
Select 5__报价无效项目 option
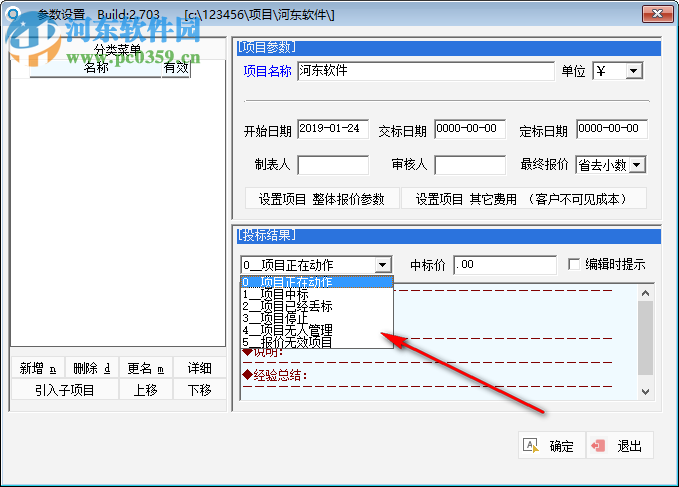(317, 342)
